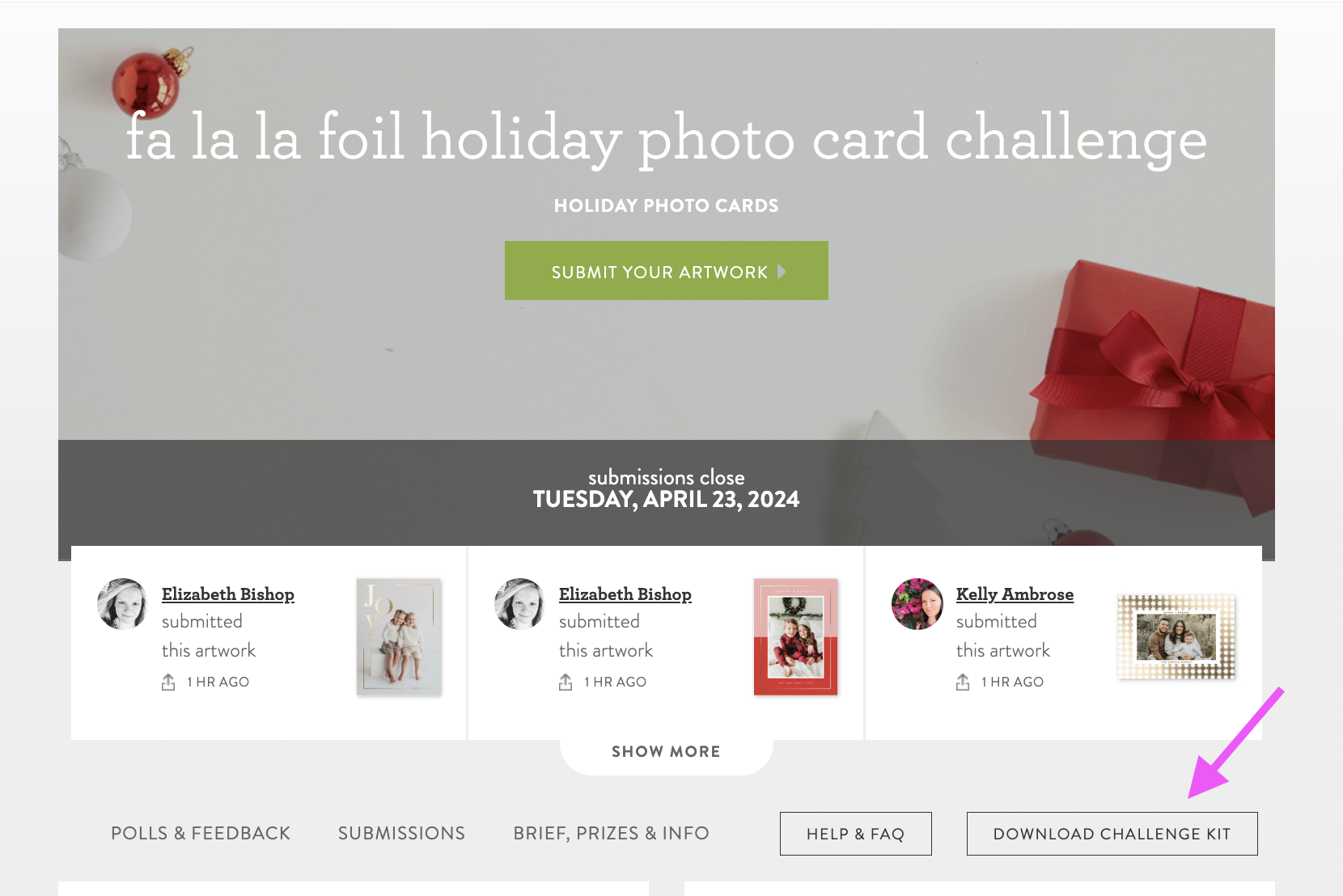Image resolution: width=1343 pixels, height=896 pixels.
Task: Click share icon under Kelly Ambrose submission
Action: tap(963, 682)
